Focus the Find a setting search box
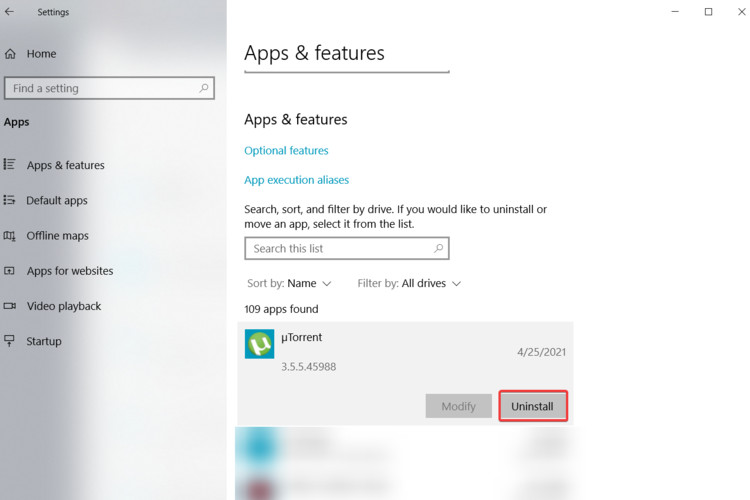Image resolution: width=750 pixels, height=500 pixels. [109, 88]
